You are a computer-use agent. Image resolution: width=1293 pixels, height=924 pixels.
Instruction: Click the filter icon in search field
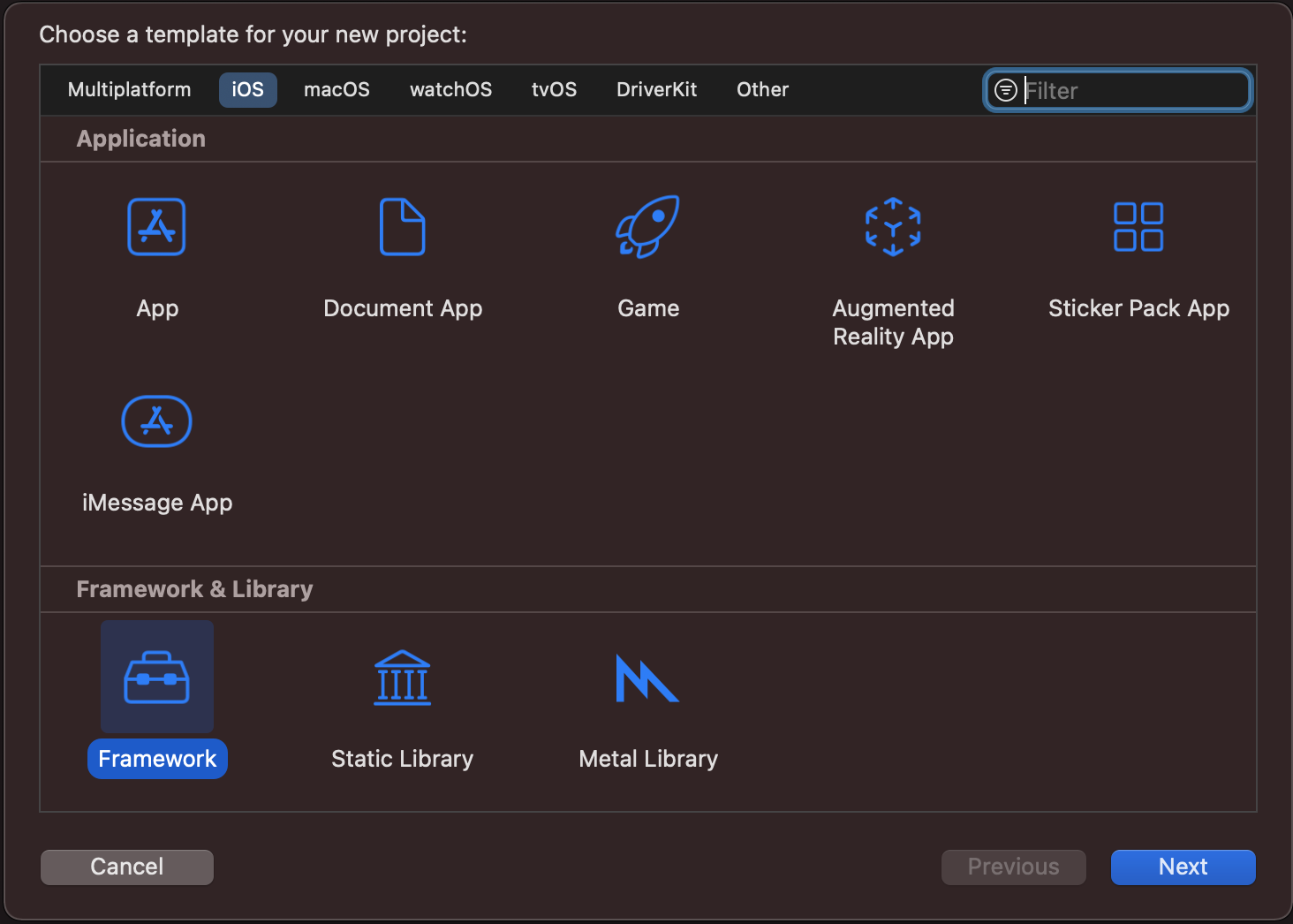[x=1005, y=90]
